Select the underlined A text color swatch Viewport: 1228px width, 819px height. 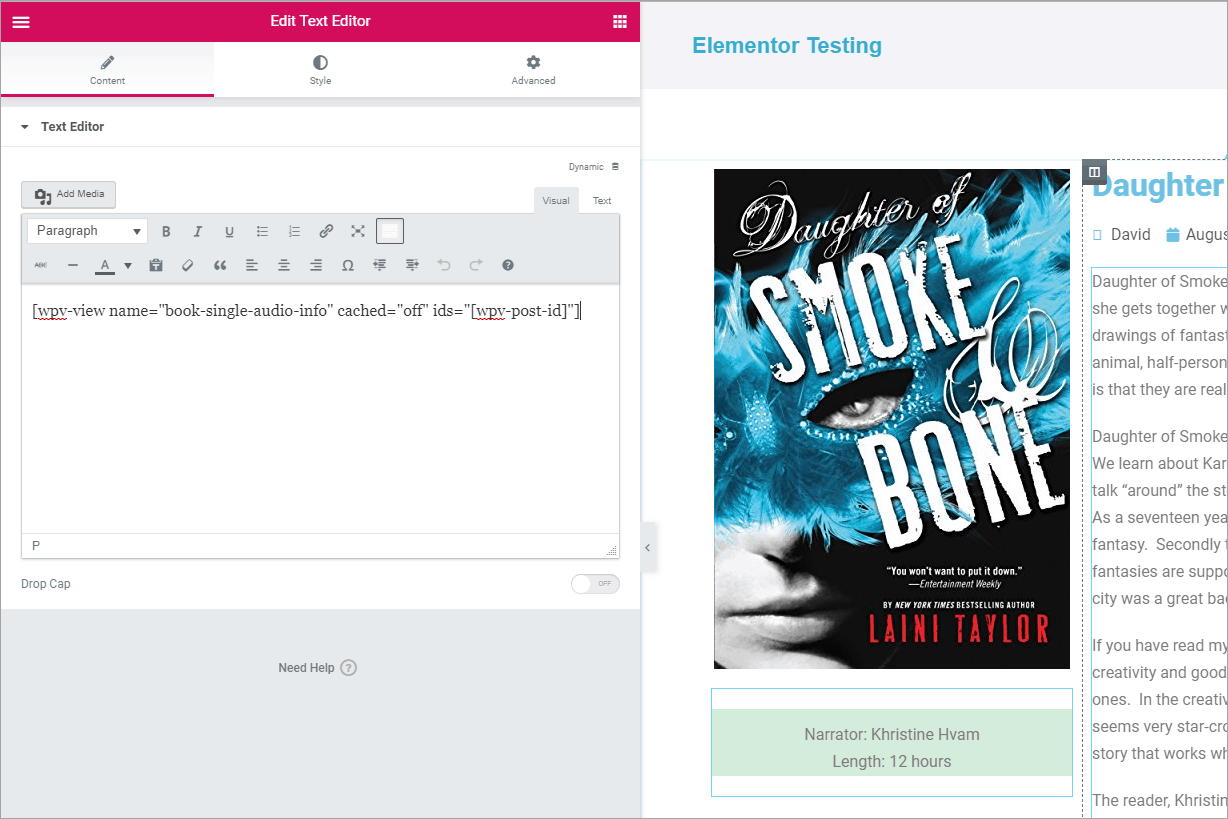[x=104, y=265]
